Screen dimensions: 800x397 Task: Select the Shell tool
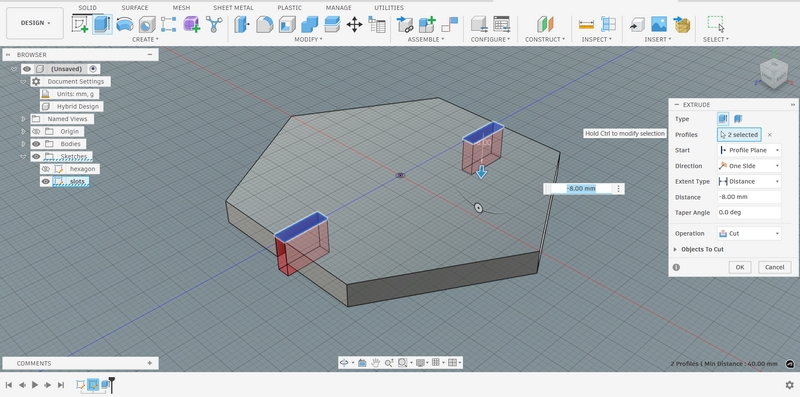click(287, 24)
